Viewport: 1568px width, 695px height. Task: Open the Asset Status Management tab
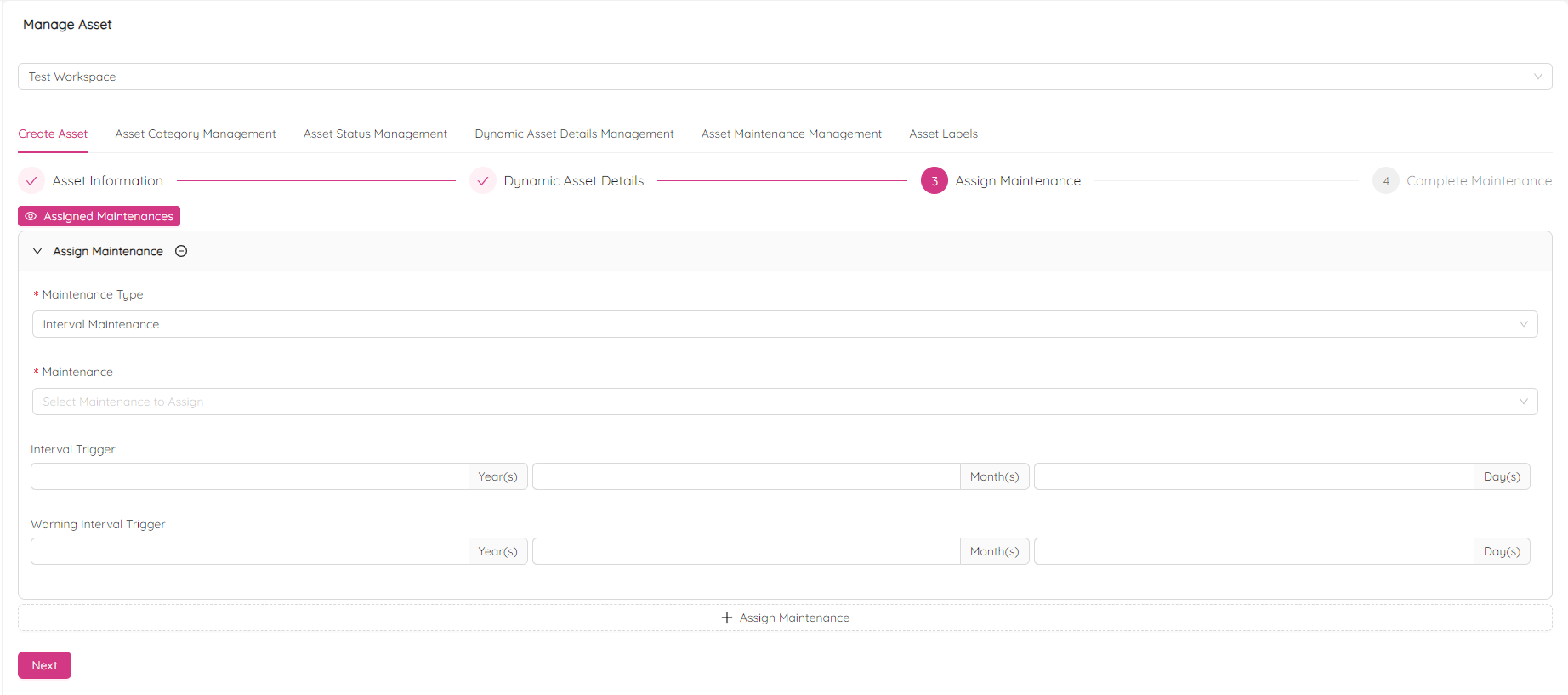[375, 134]
